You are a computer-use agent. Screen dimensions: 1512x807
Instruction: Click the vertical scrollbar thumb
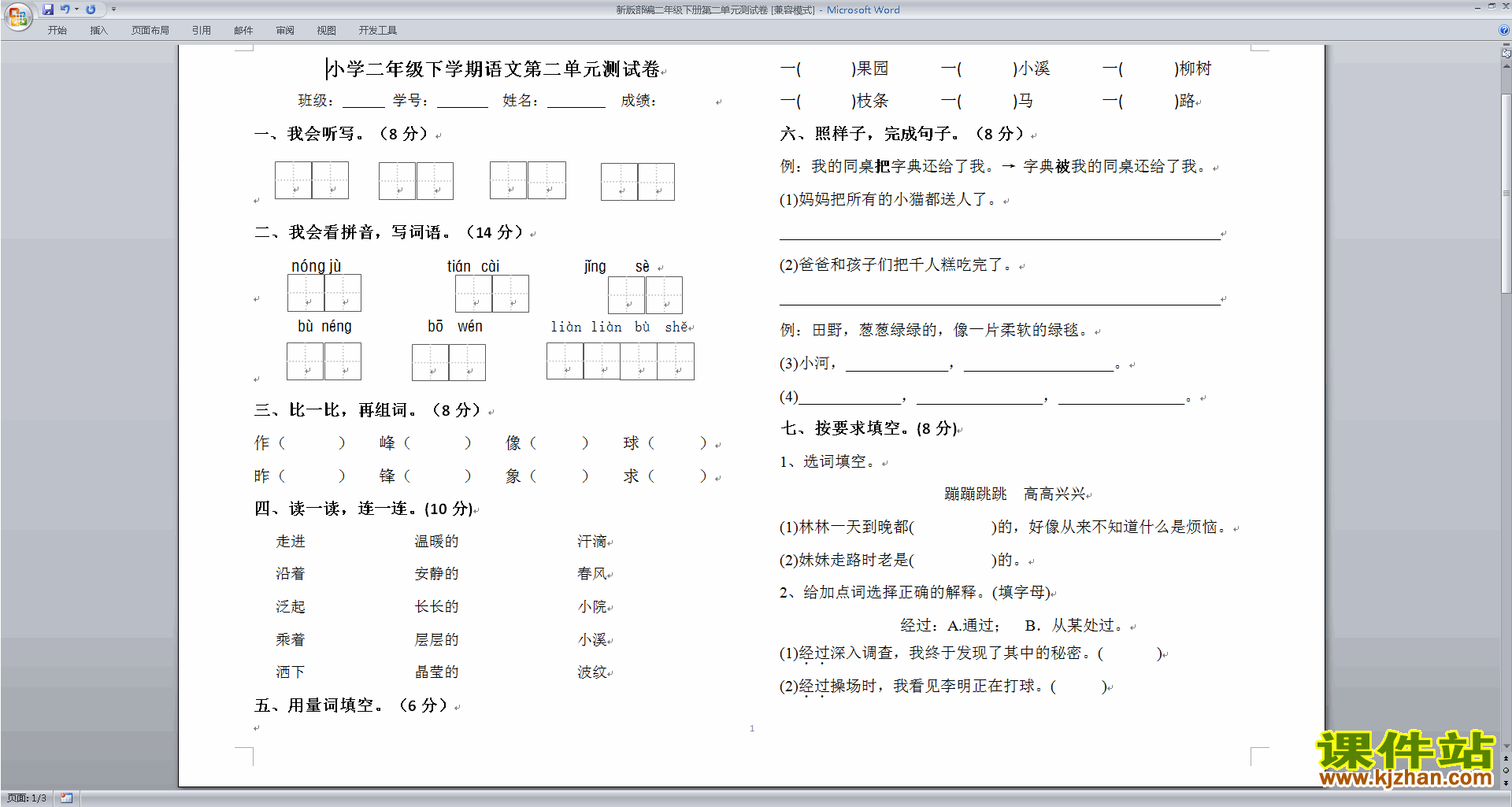coord(1506,193)
